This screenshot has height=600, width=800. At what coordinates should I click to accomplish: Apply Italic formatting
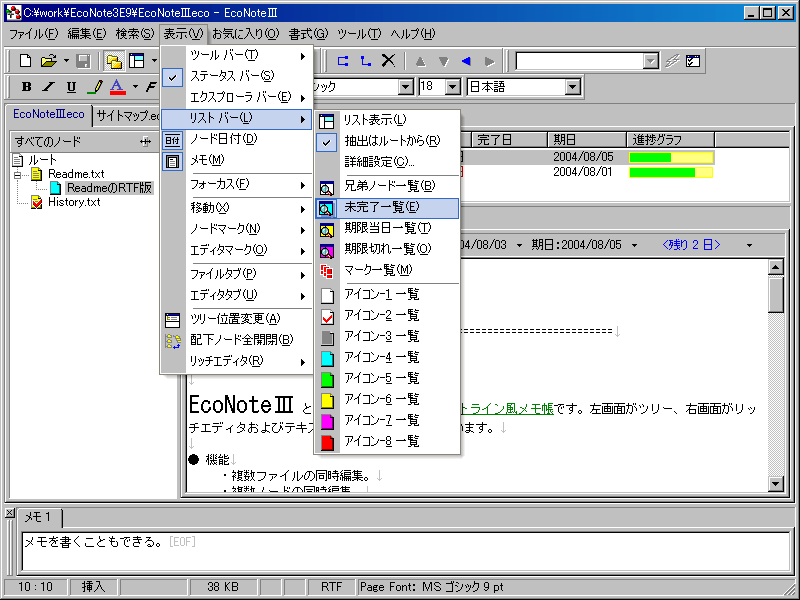pos(48,87)
